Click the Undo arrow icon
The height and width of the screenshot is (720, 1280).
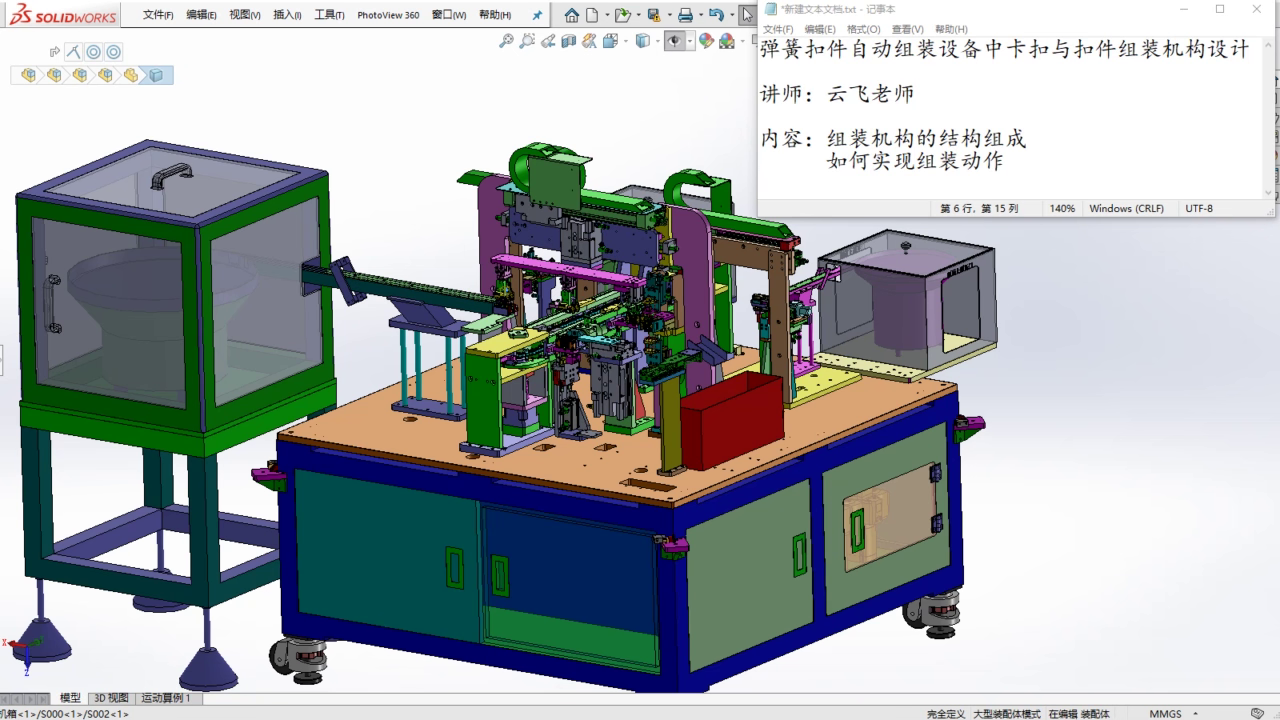[x=717, y=15]
